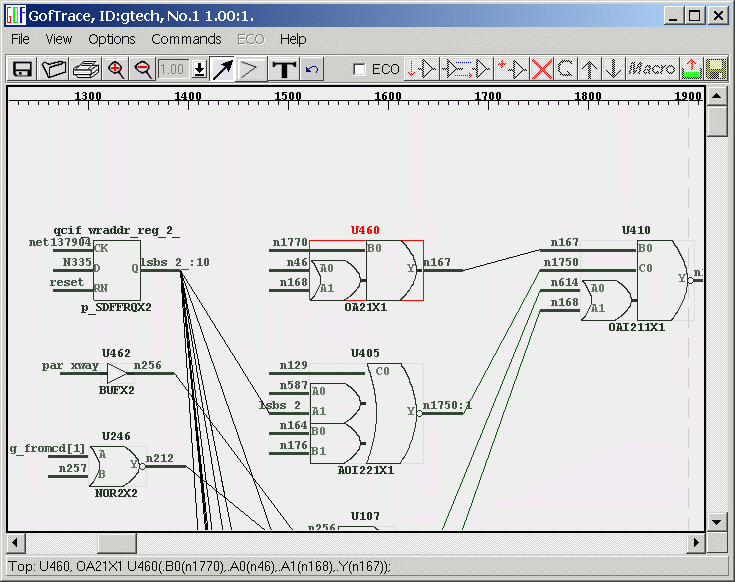Viewport: 735px width, 582px height.
Task: Enable the ECO checkbox
Action: (360, 70)
